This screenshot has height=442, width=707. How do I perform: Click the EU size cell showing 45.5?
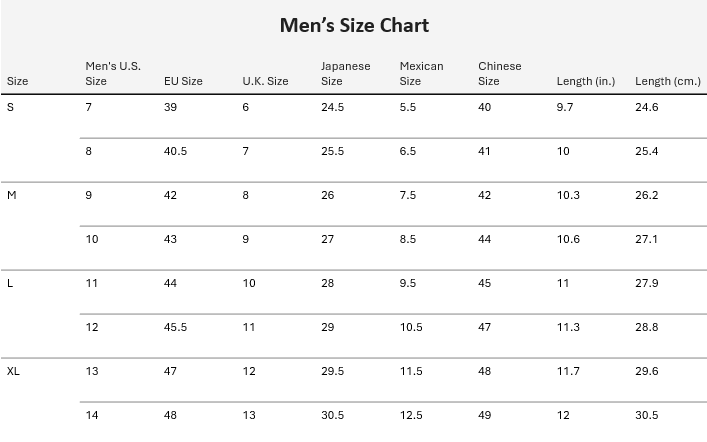click(x=176, y=327)
